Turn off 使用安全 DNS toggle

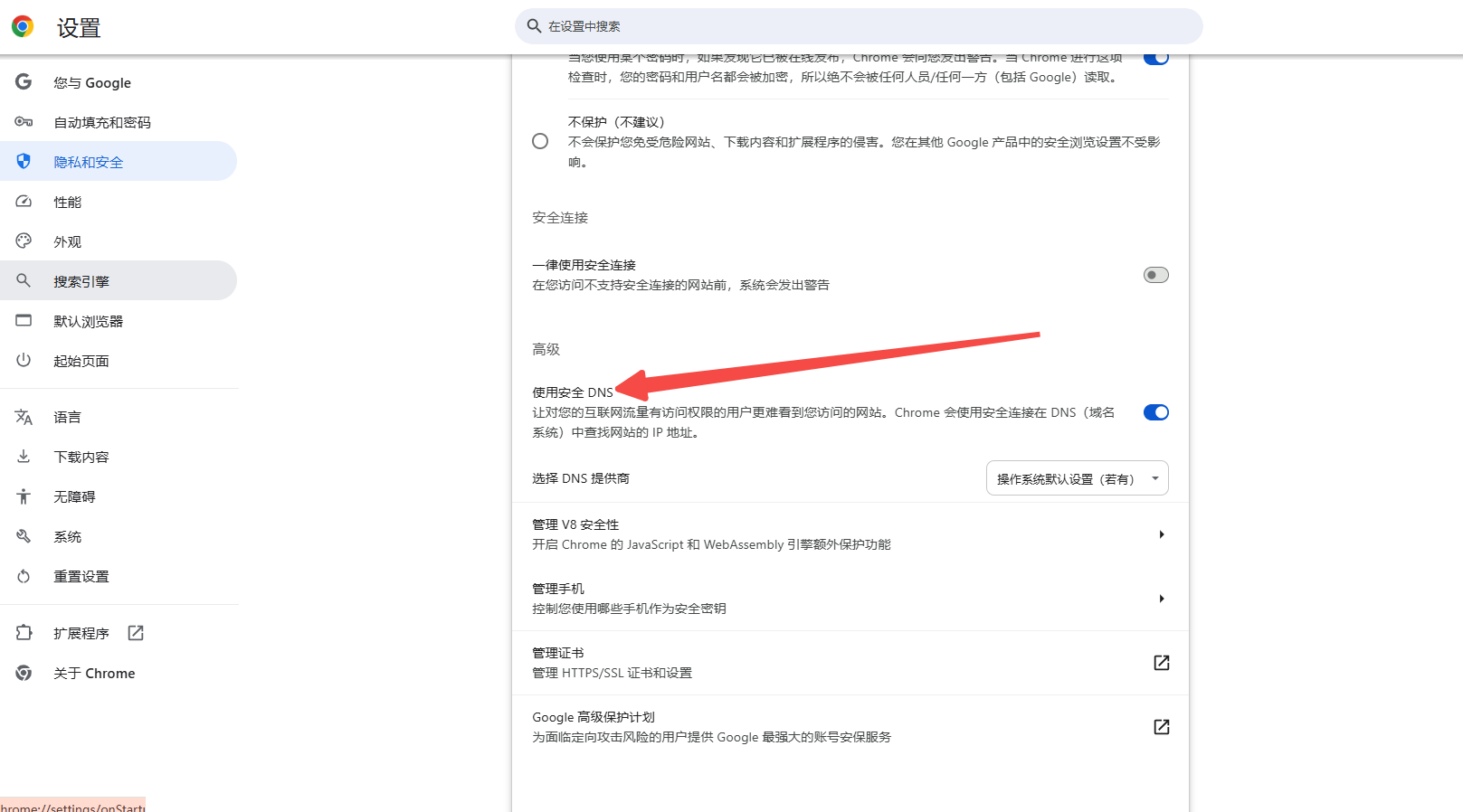(1156, 412)
